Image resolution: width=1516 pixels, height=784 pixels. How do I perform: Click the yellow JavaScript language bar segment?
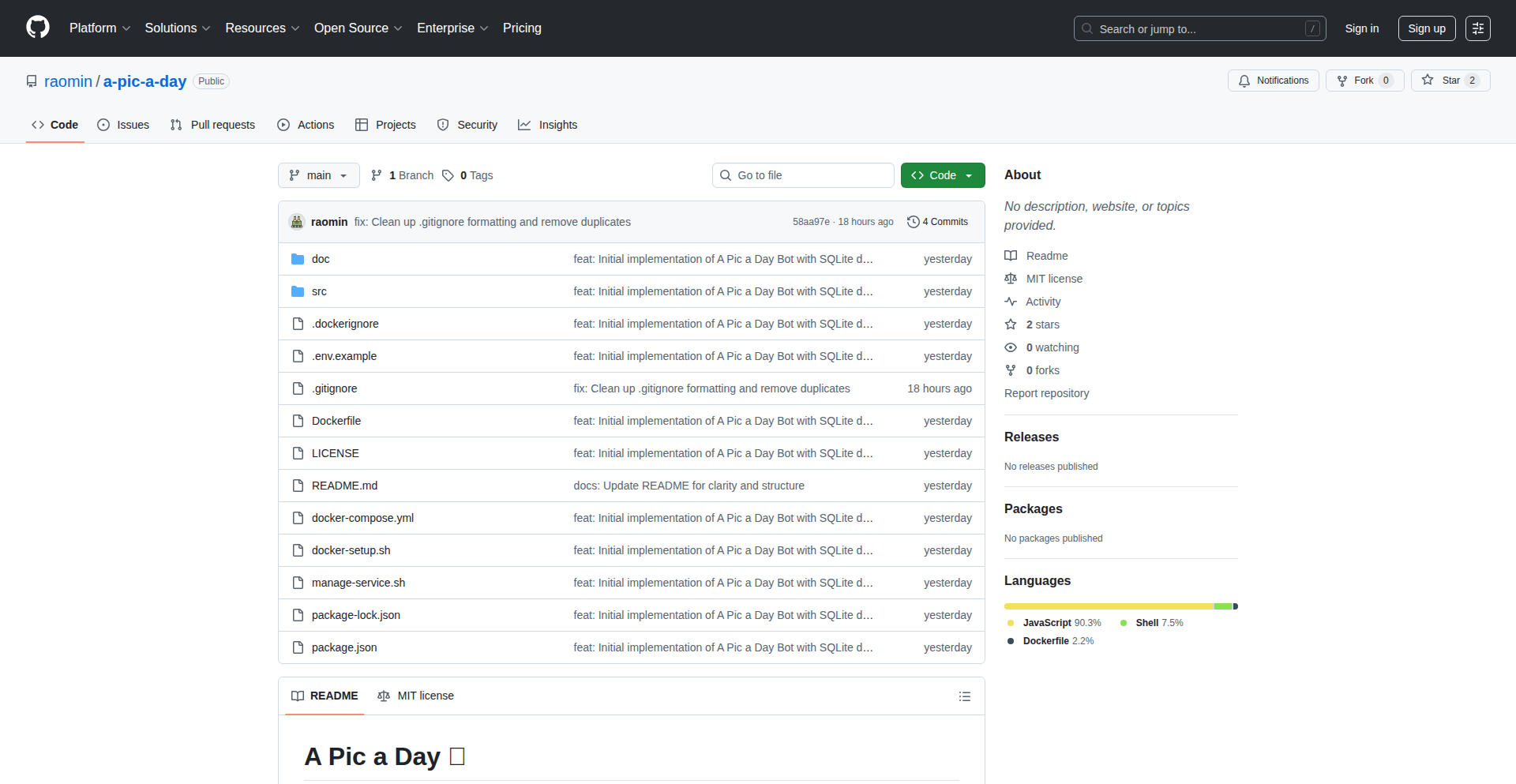[x=1109, y=606]
